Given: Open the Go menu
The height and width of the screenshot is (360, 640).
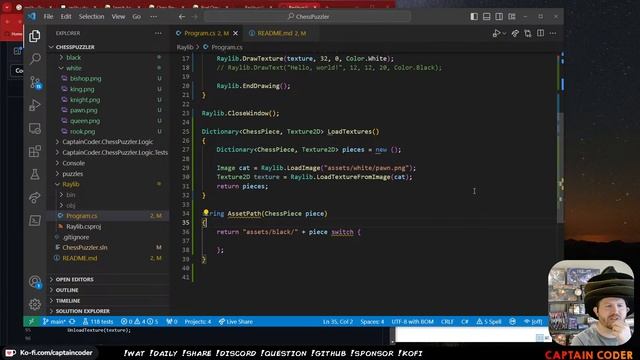Looking at the screenshot, I should coord(136,17).
